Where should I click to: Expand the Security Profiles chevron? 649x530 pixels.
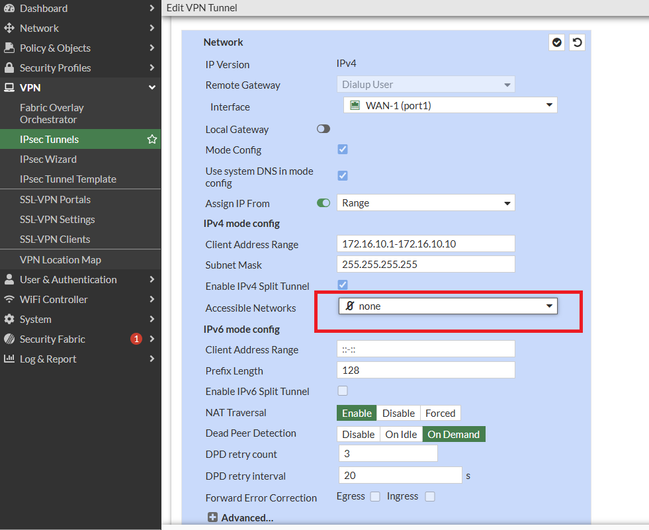[152, 67]
